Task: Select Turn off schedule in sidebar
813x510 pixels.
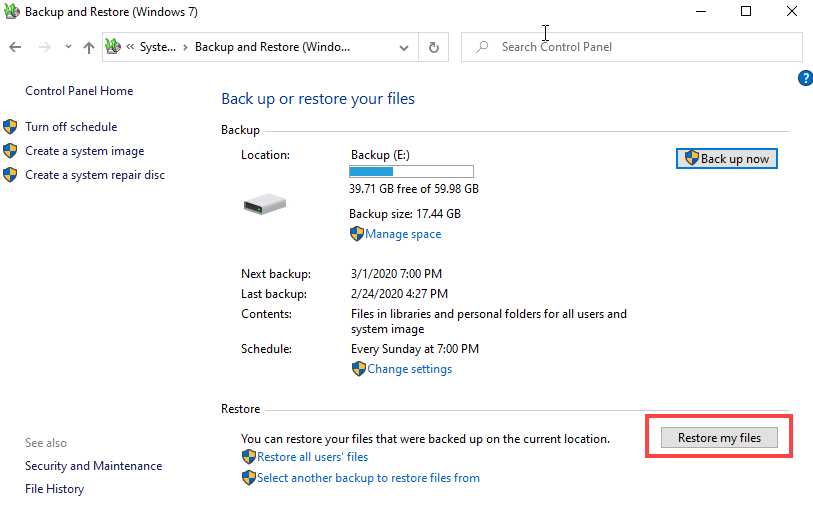Action: click(x=71, y=127)
